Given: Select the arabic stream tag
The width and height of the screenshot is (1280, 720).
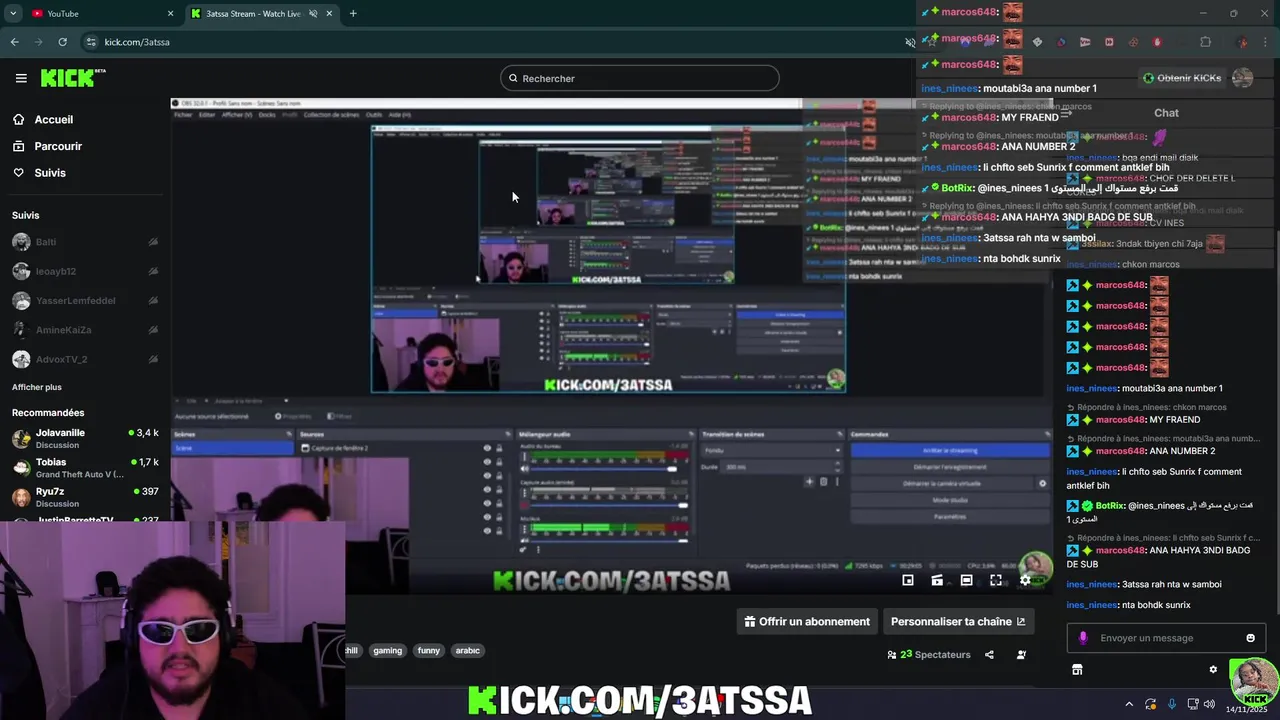Looking at the screenshot, I should pyautogui.click(x=468, y=651).
